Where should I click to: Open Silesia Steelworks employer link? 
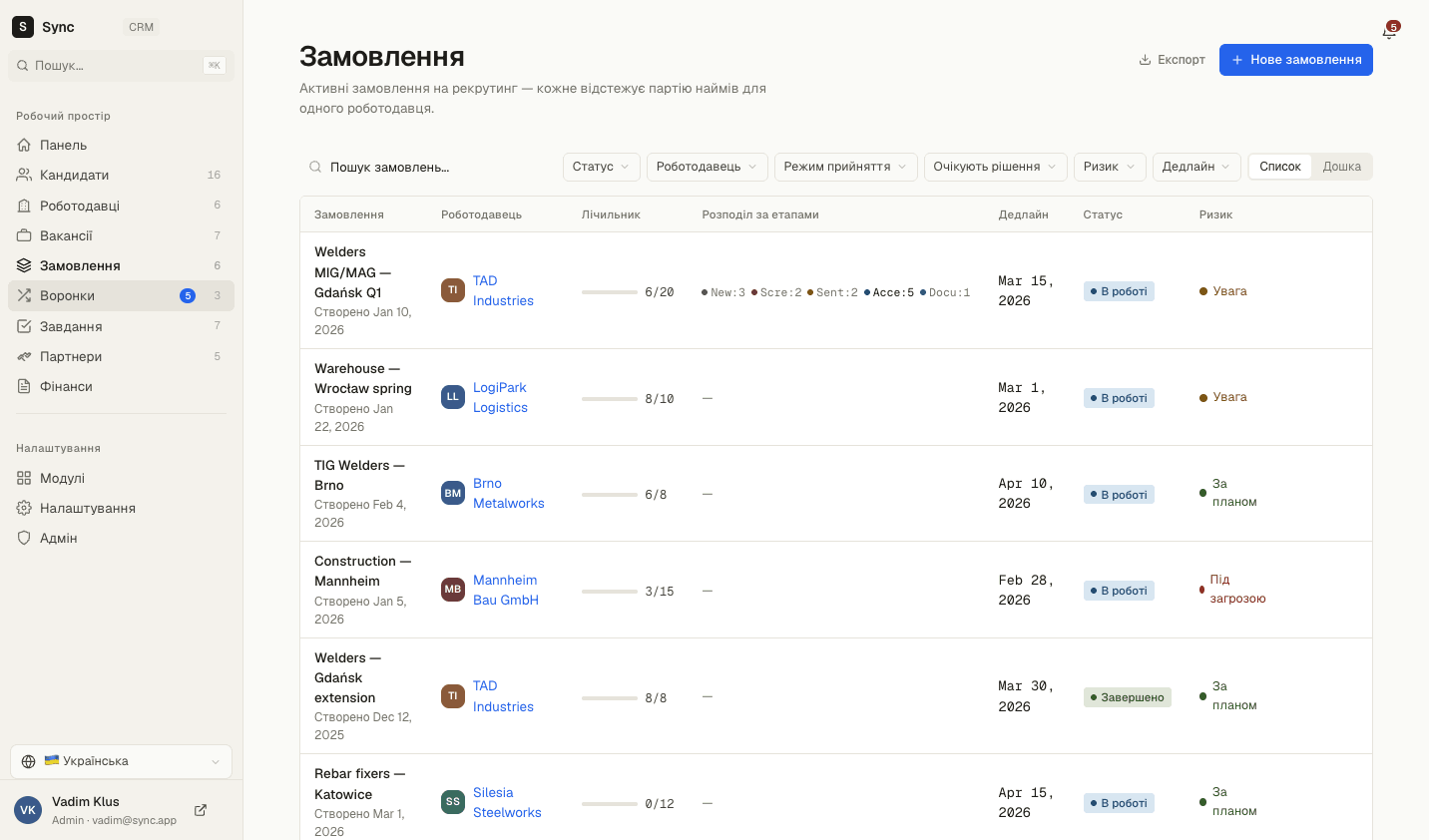click(507, 802)
